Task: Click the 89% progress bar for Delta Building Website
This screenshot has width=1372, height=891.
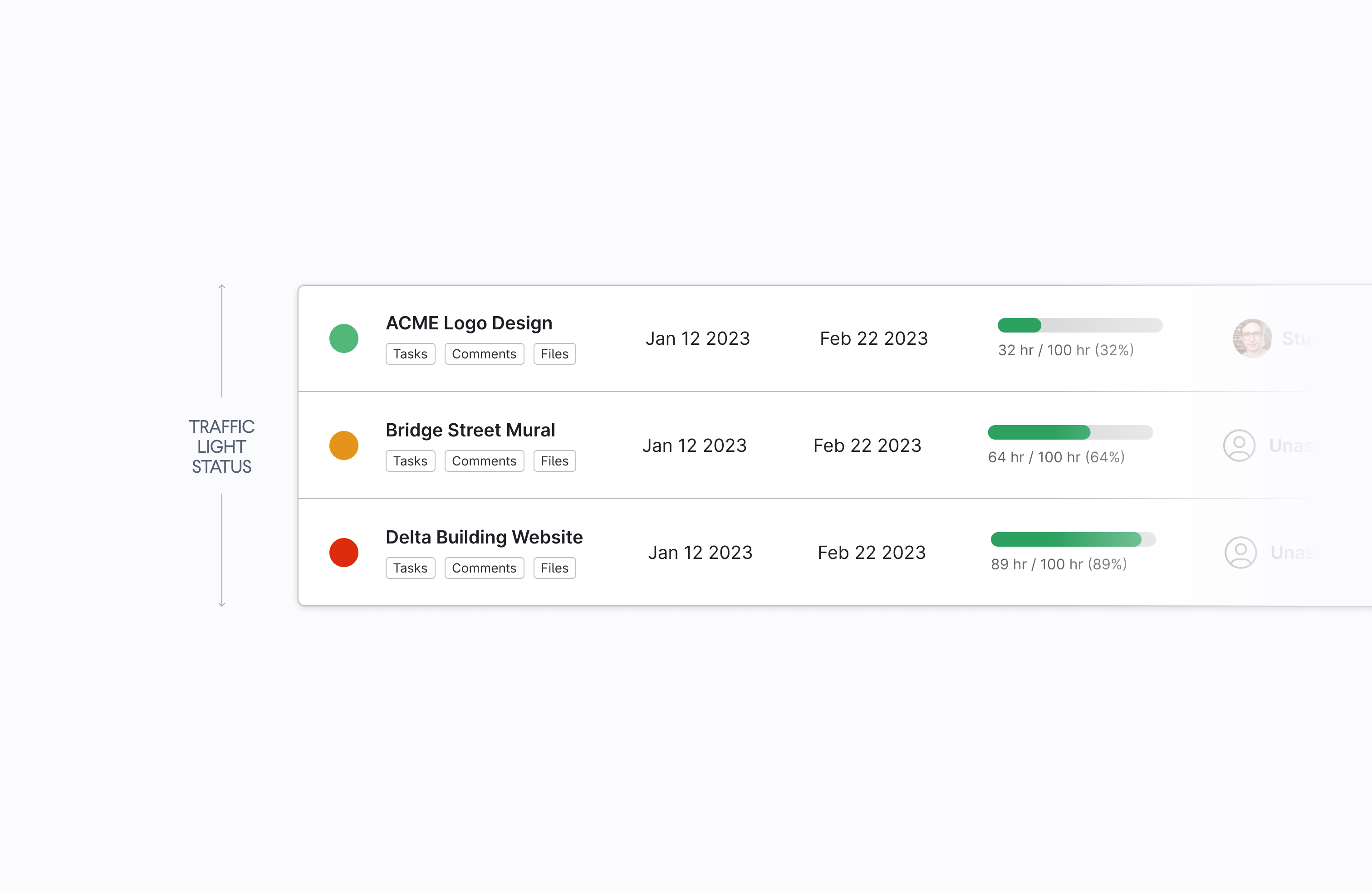Action: click(x=1072, y=539)
